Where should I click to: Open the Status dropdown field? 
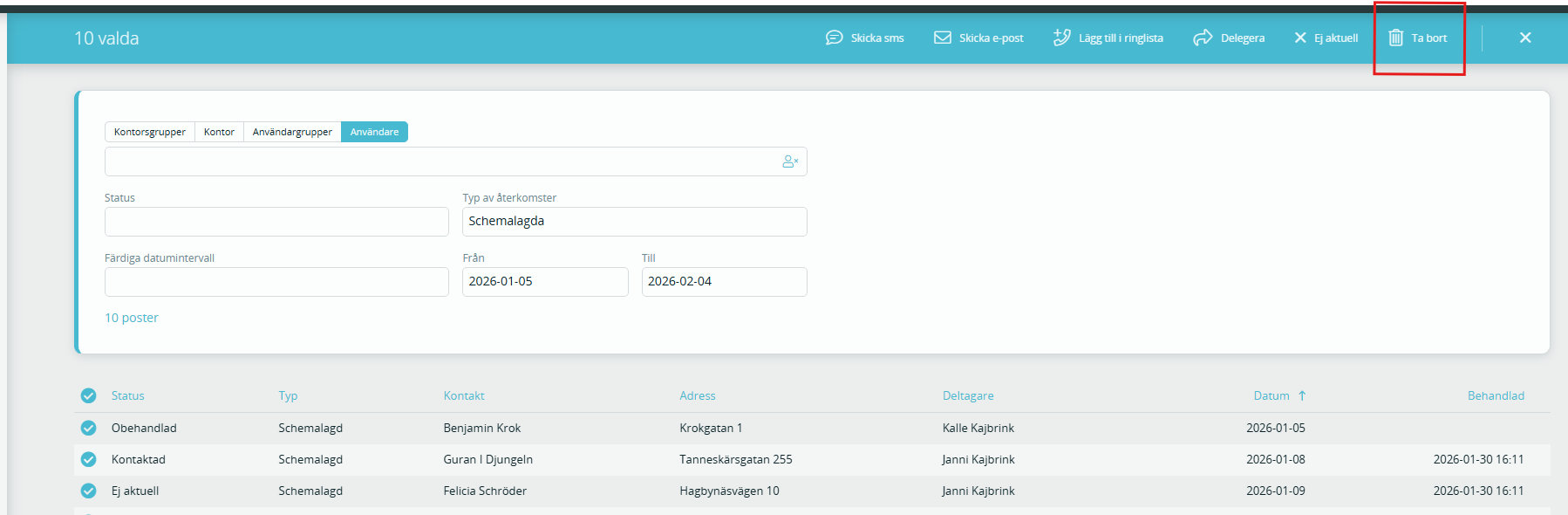(x=276, y=222)
